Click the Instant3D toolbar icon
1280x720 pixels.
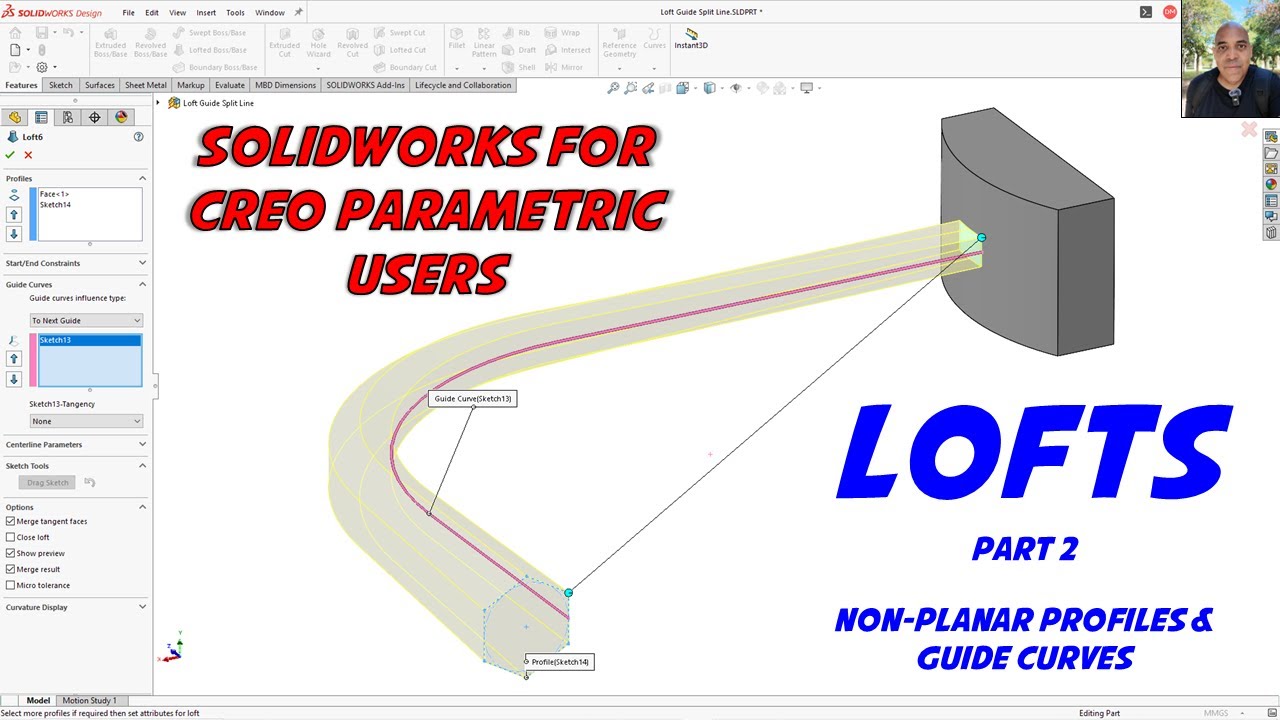click(691, 39)
